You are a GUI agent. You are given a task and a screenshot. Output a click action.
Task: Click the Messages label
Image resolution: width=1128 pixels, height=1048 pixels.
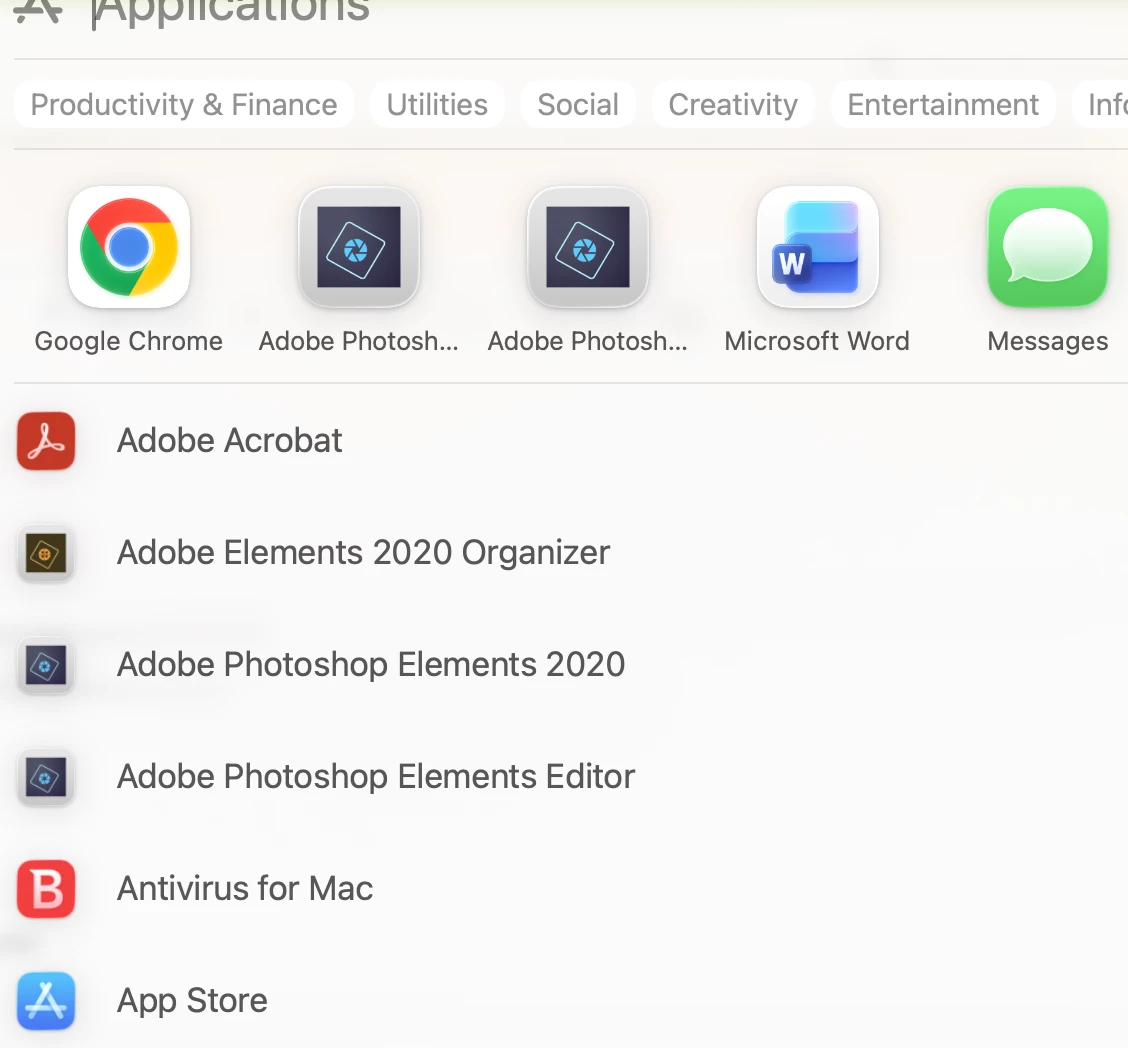pos(1047,341)
